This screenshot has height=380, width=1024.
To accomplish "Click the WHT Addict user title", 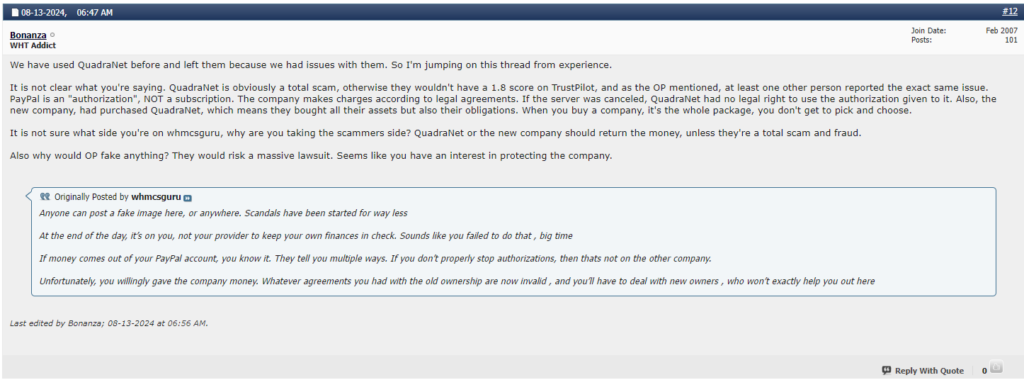I will (33, 45).
